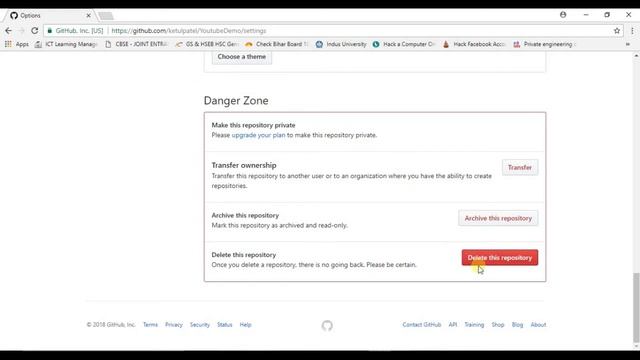
Task: Click Make this repository private text
Action: pos(253,125)
